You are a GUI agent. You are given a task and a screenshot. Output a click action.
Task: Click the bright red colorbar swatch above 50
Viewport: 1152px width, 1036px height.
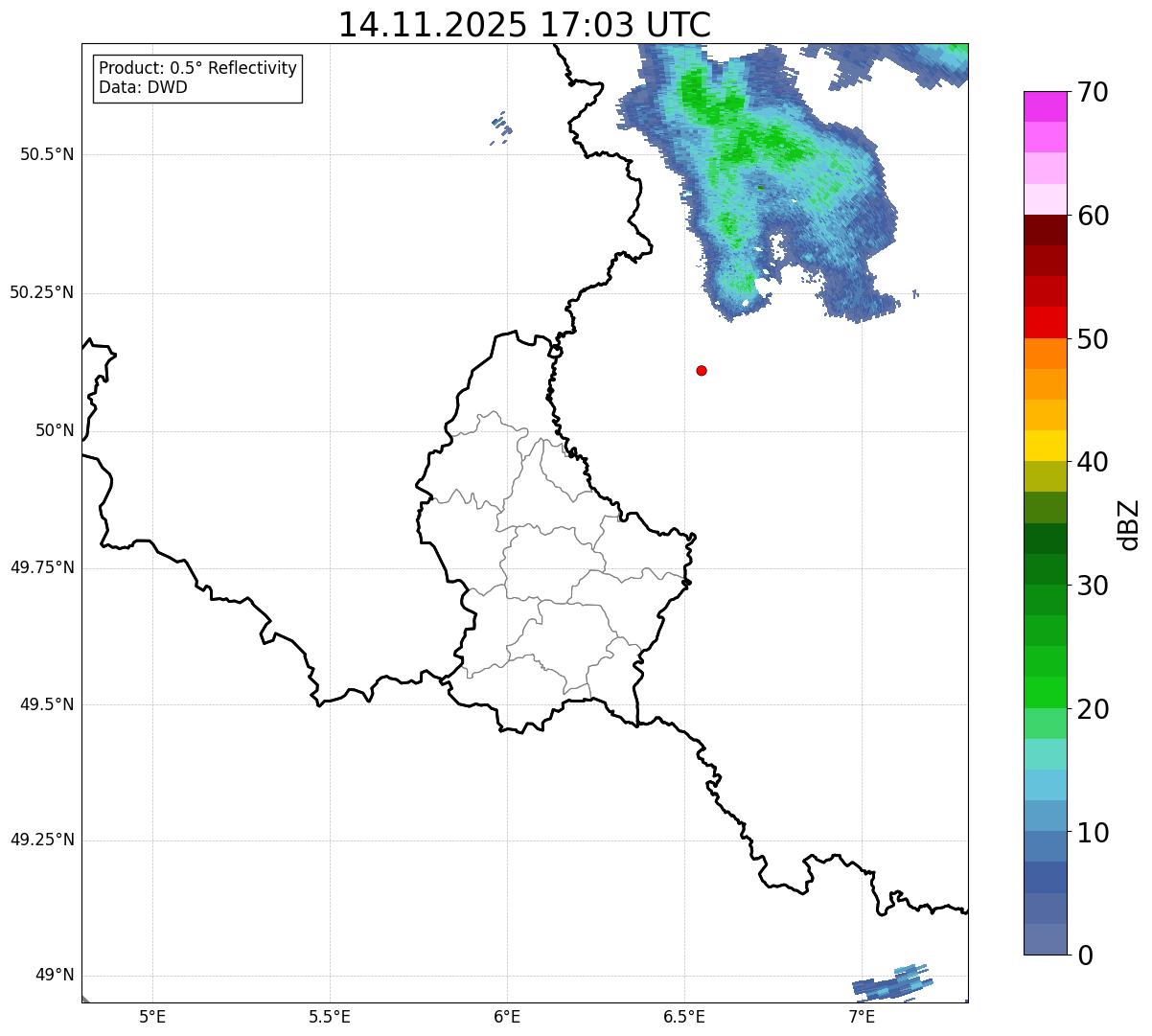pyautogui.click(x=1046, y=323)
